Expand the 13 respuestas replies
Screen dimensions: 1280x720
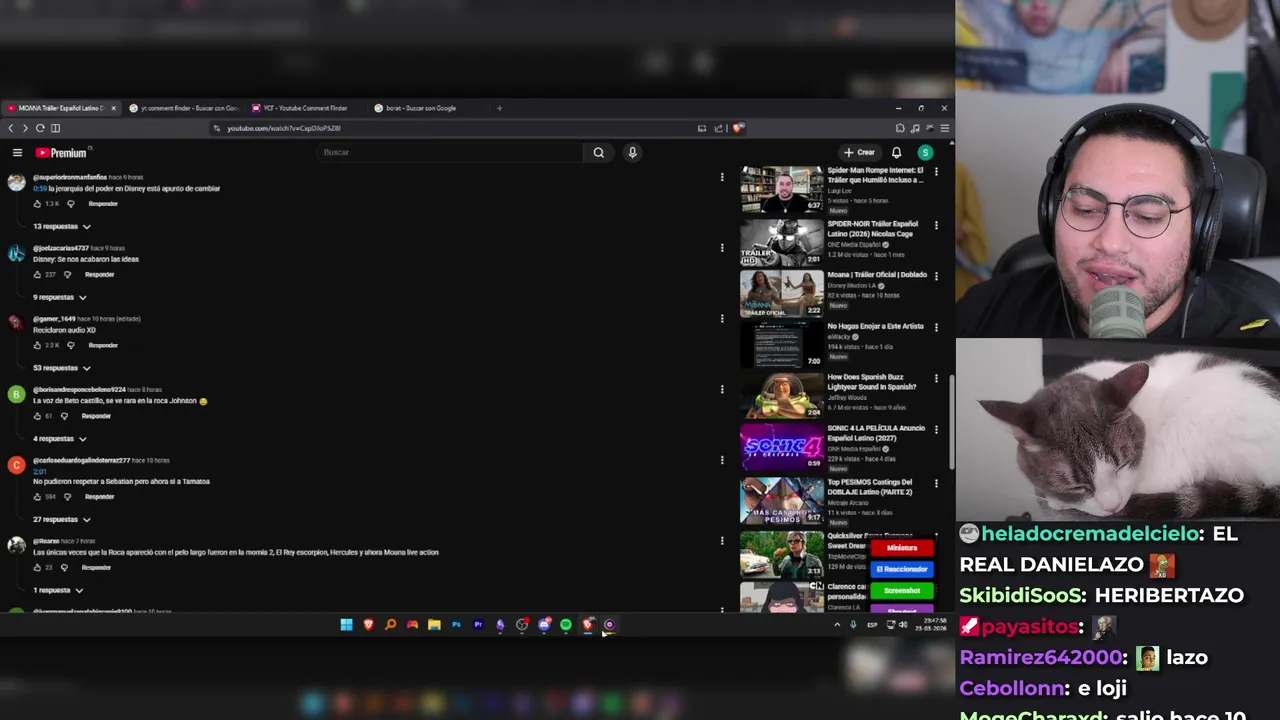(x=62, y=227)
